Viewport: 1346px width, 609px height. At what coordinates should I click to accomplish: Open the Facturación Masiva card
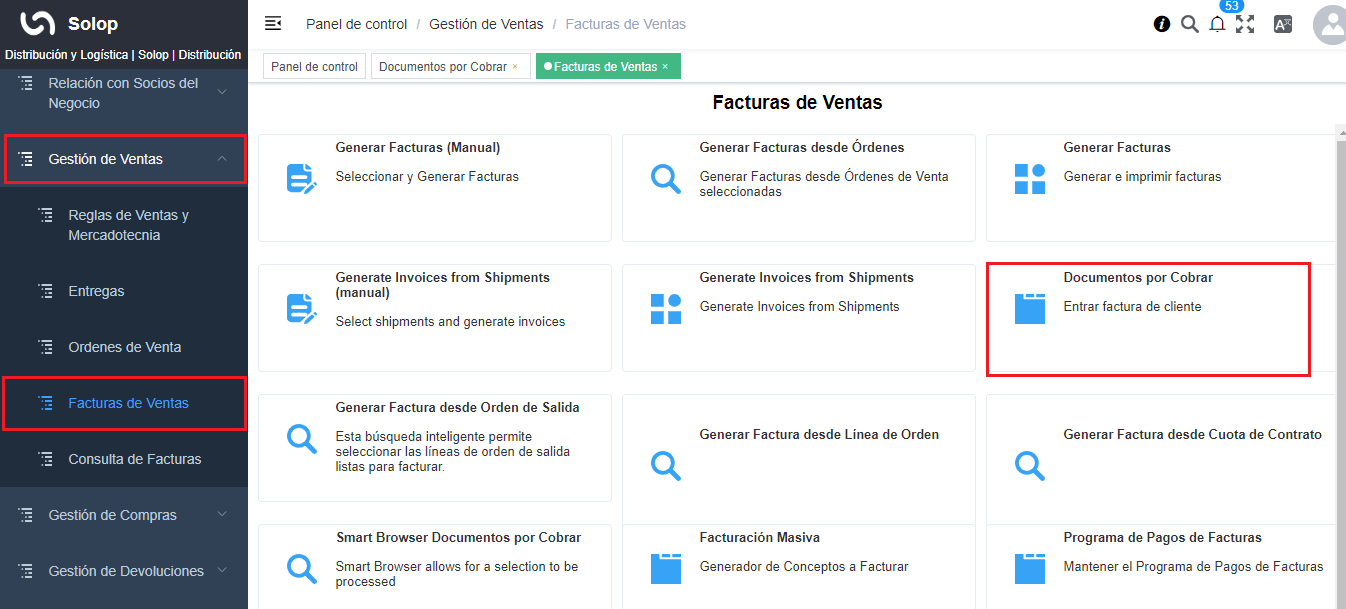(798, 566)
